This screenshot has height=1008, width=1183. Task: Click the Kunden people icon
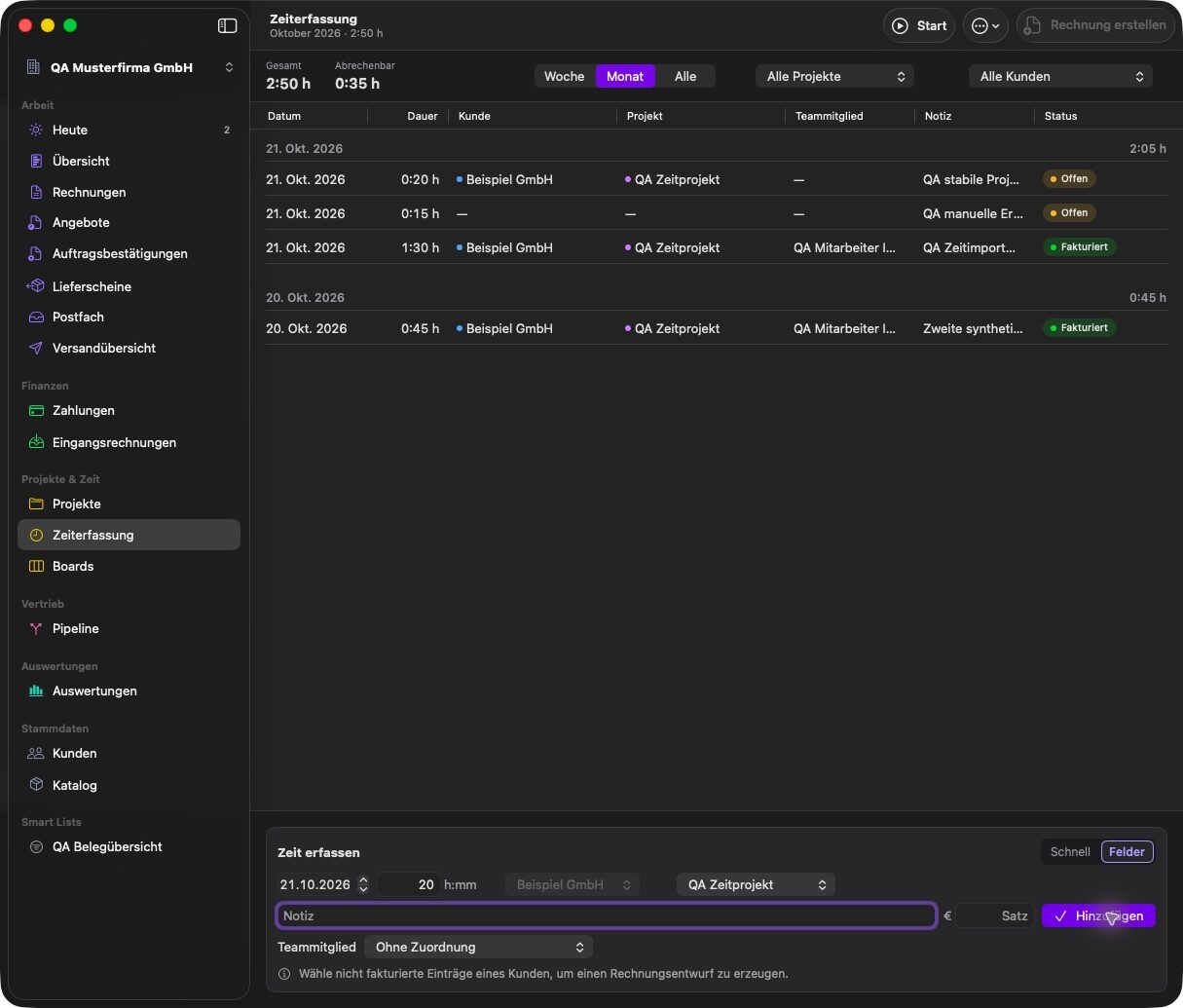(x=36, y=753)
